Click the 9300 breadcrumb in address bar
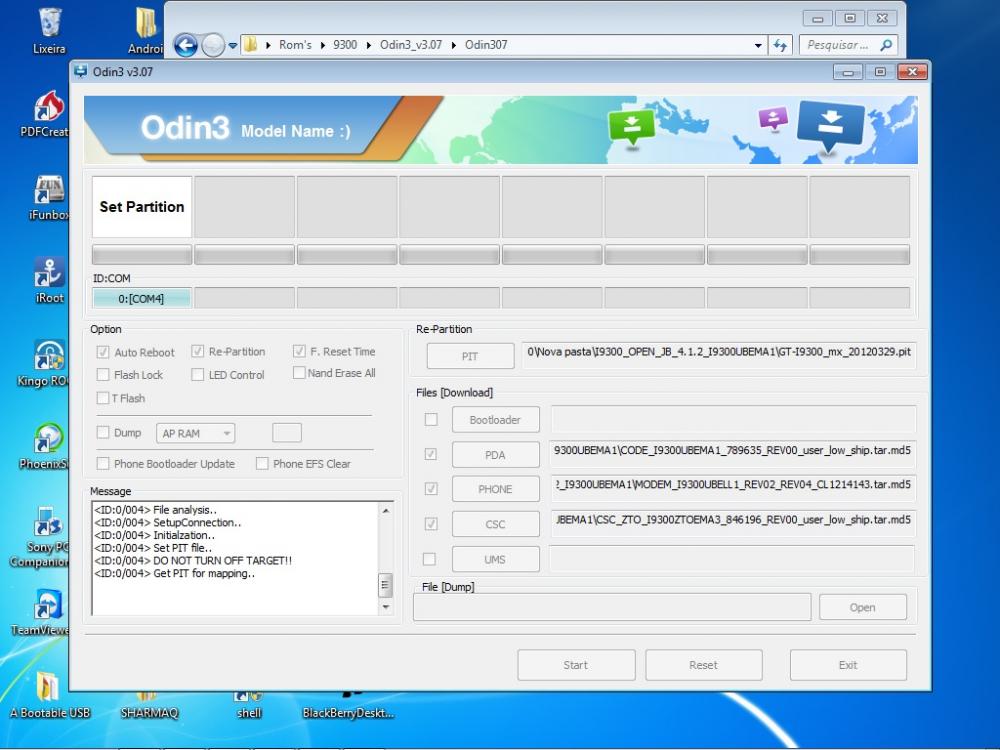This screenshot has height=750, width=1000. pyautogui.click(x=345, y=45)
